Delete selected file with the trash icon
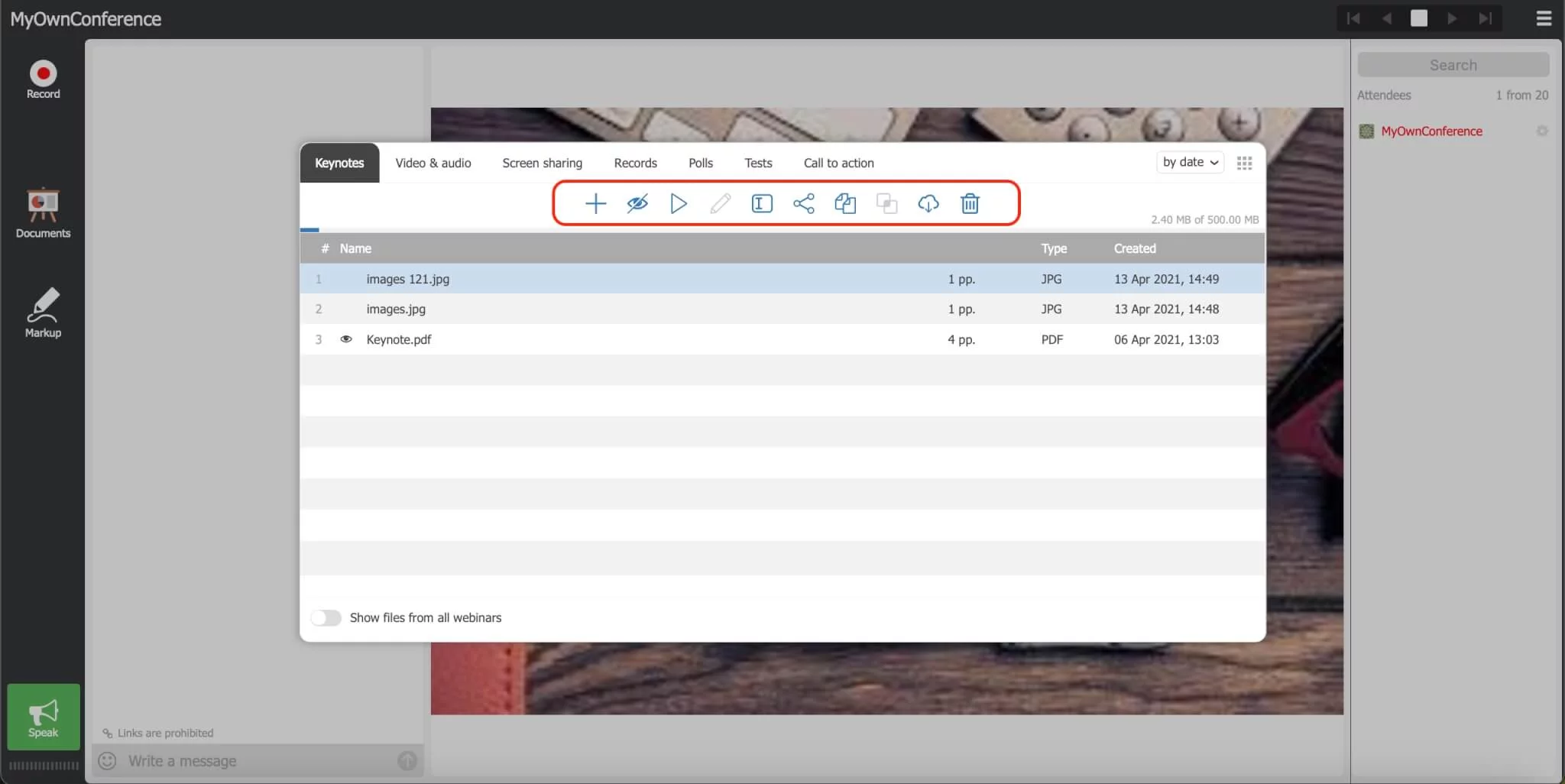This screenshot has height=784, width=1565. (x=969, y=203)
